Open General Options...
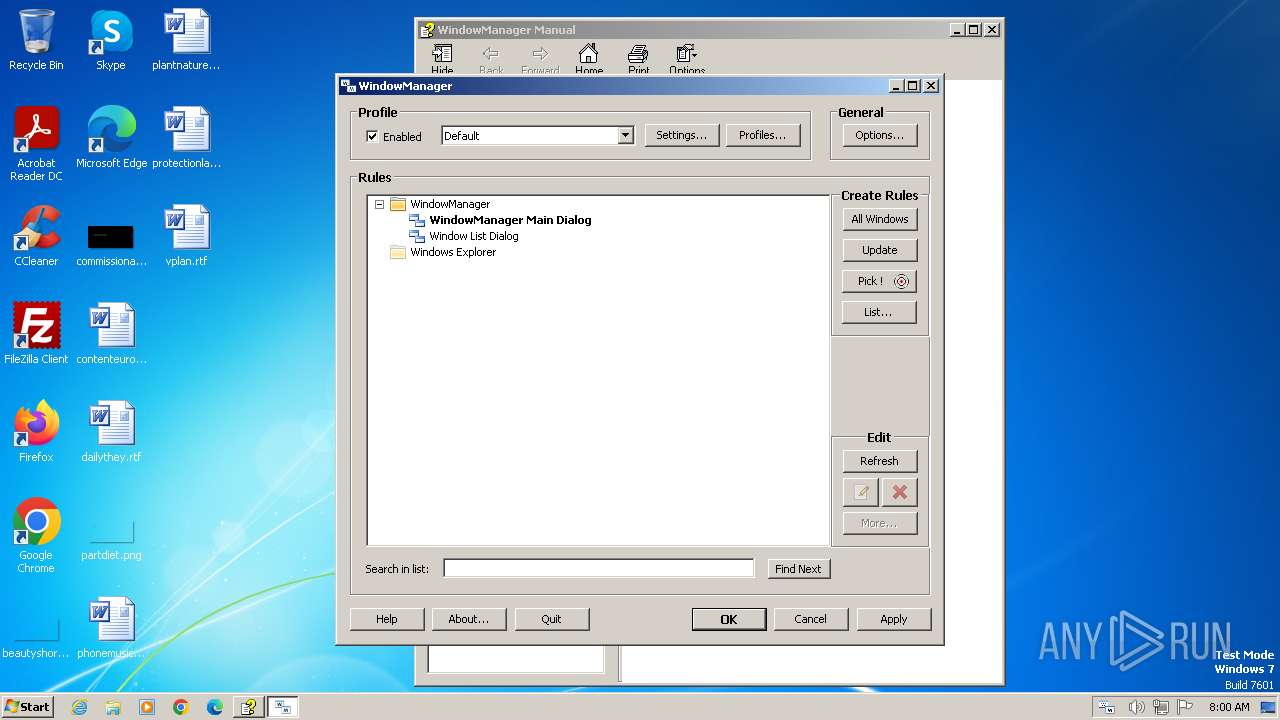The width and height of the screenshot is (1280, 720). click(x=880, y=136)
